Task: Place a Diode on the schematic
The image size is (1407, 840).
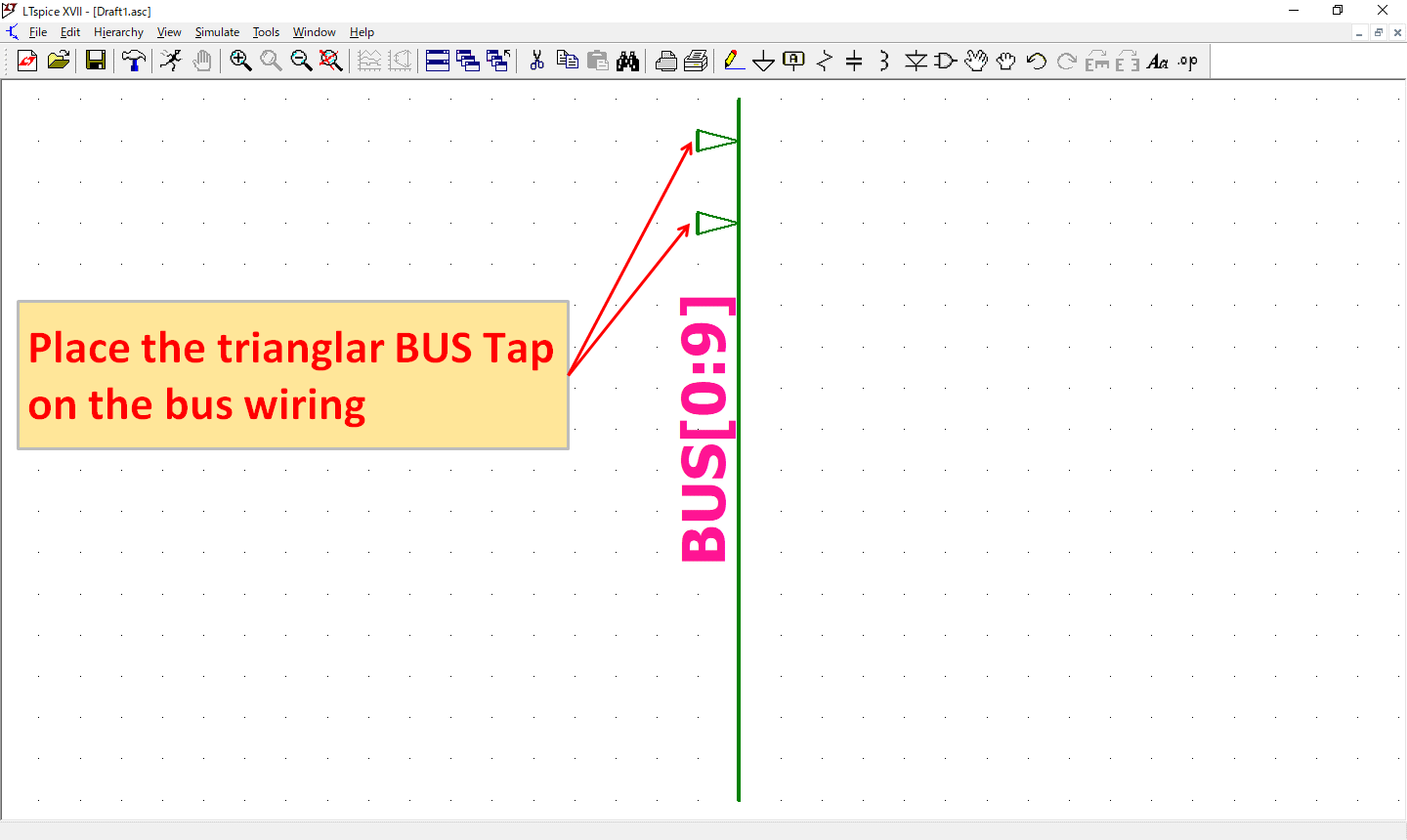Action: [916, 61]
